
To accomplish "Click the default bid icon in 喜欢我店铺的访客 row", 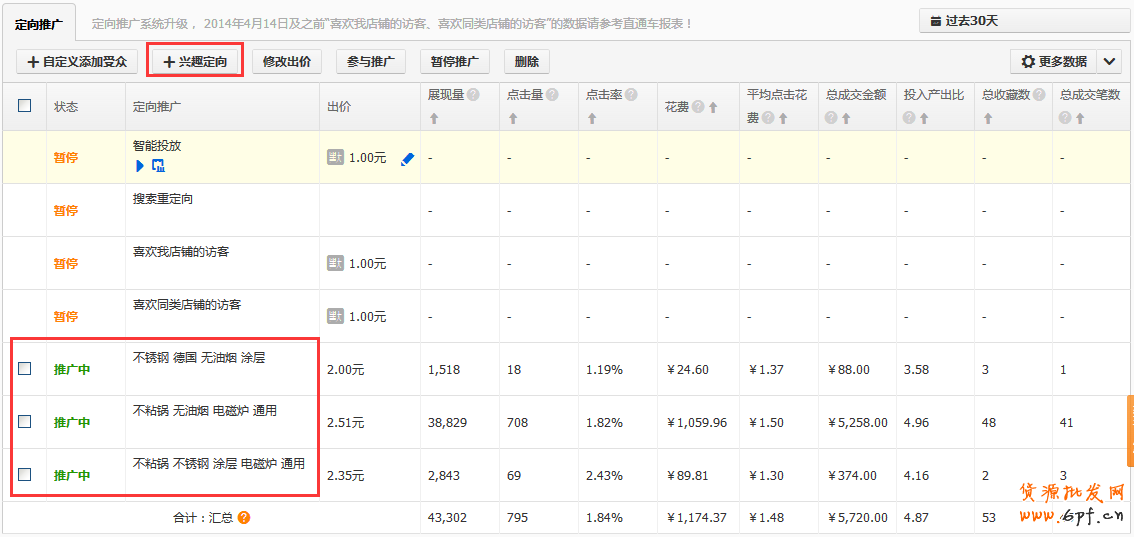I will click(x=336, y=263).
